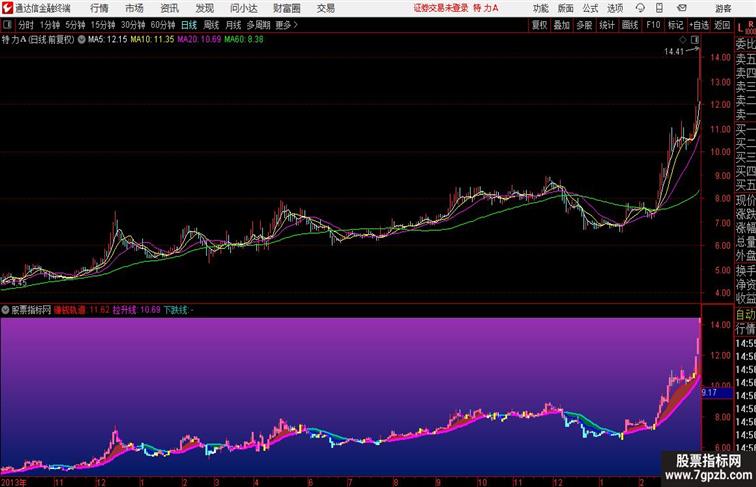Open the 交易 menu
Screen dimensions: 756x487
tap(325, 8)
